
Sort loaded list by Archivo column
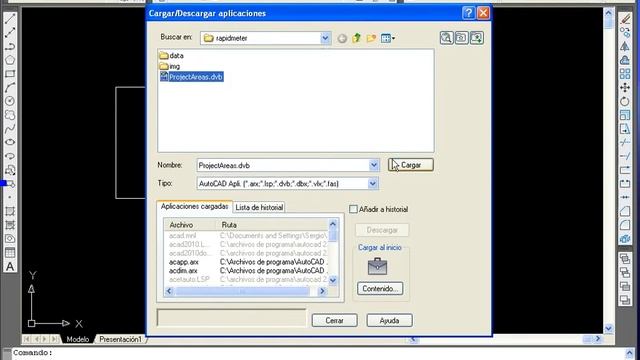pyautogui.click(x=189, y=225)
